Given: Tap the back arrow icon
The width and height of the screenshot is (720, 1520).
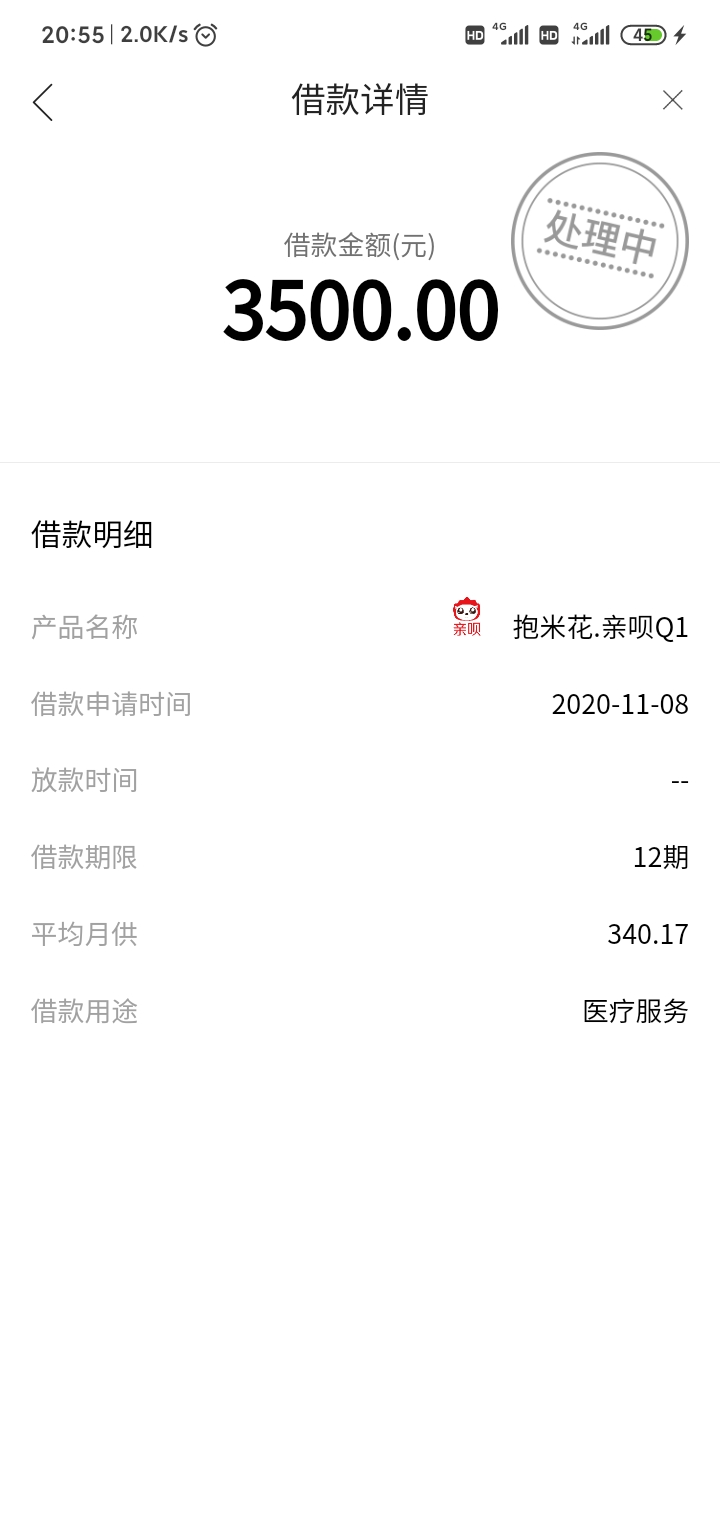Looking at the screenshot, I should (42, 102).
